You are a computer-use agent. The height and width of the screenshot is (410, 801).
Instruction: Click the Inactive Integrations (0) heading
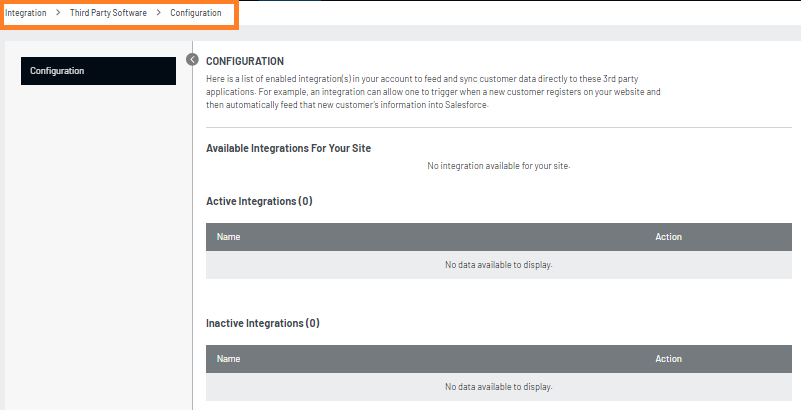pos(262,323)
